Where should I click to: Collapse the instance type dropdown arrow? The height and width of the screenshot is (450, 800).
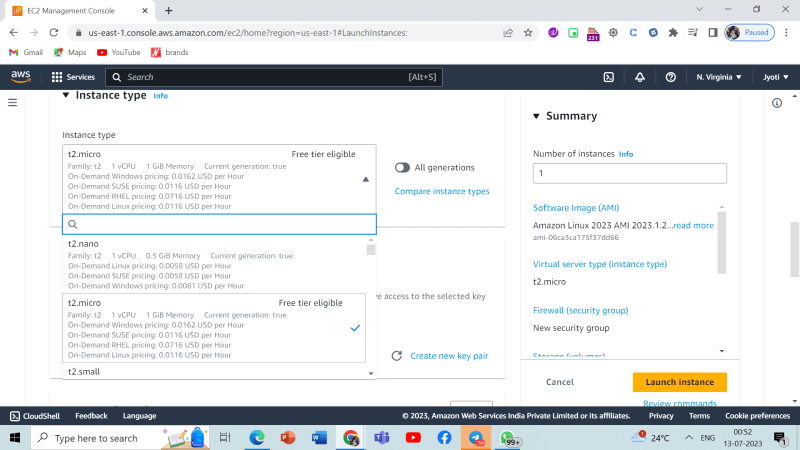coord(365,180)
